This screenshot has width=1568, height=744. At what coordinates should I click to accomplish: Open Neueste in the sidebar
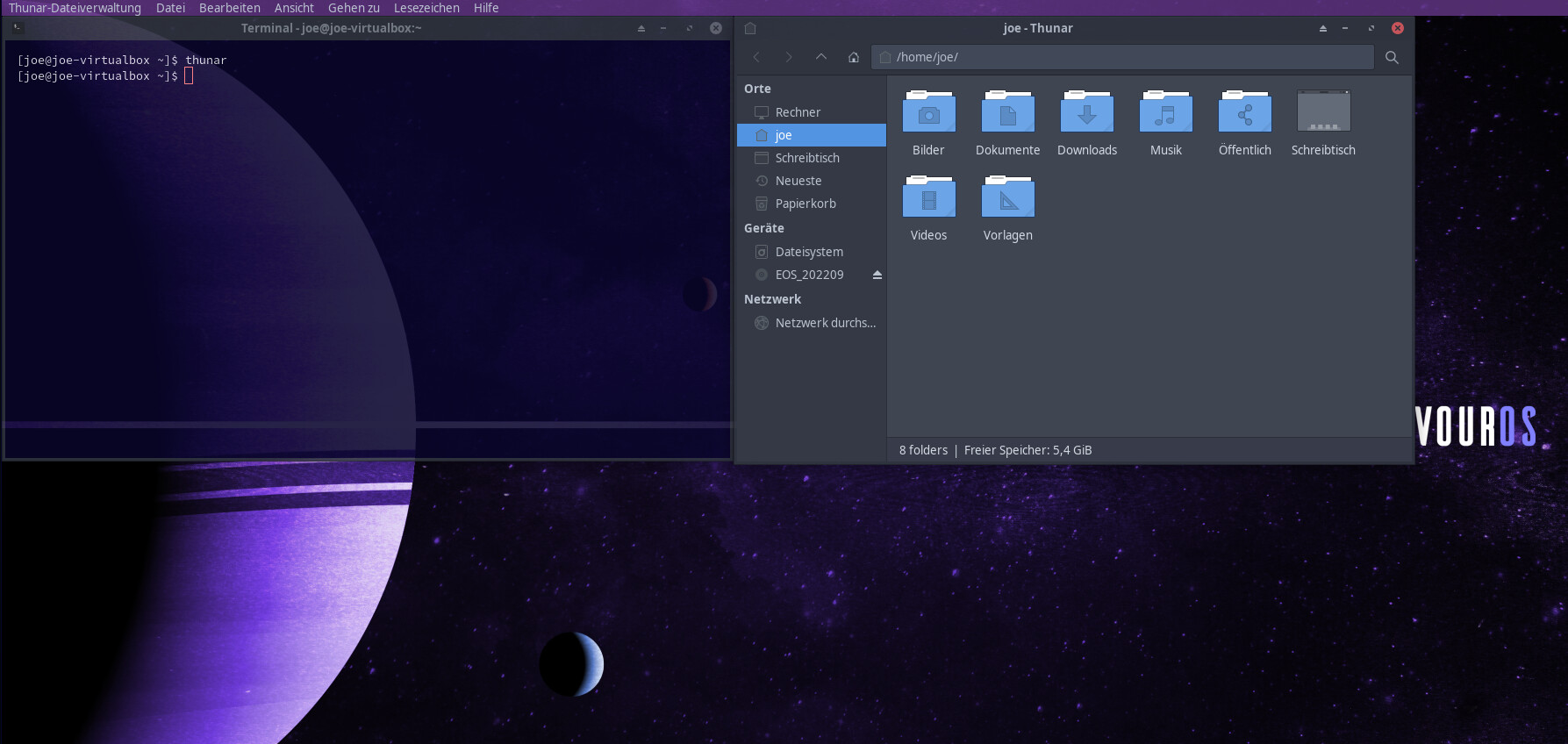[x=812, y=181]
